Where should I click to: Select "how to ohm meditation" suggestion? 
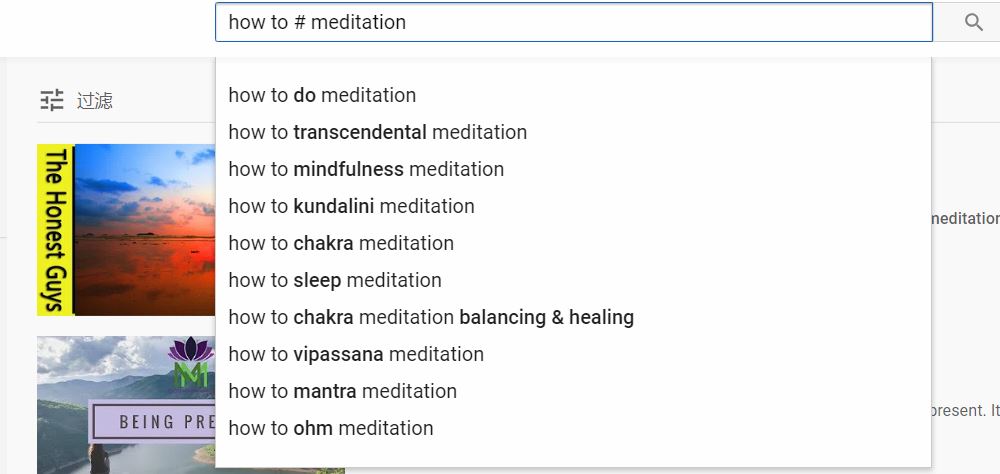point(331,428)
